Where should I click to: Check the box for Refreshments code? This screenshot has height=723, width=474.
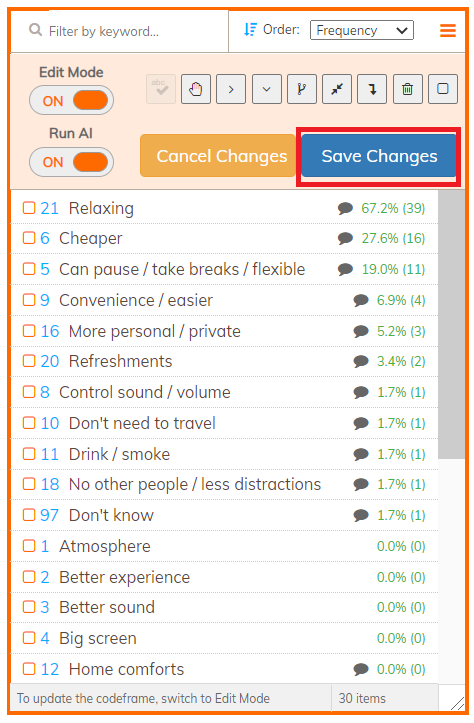tap(29, 361)
